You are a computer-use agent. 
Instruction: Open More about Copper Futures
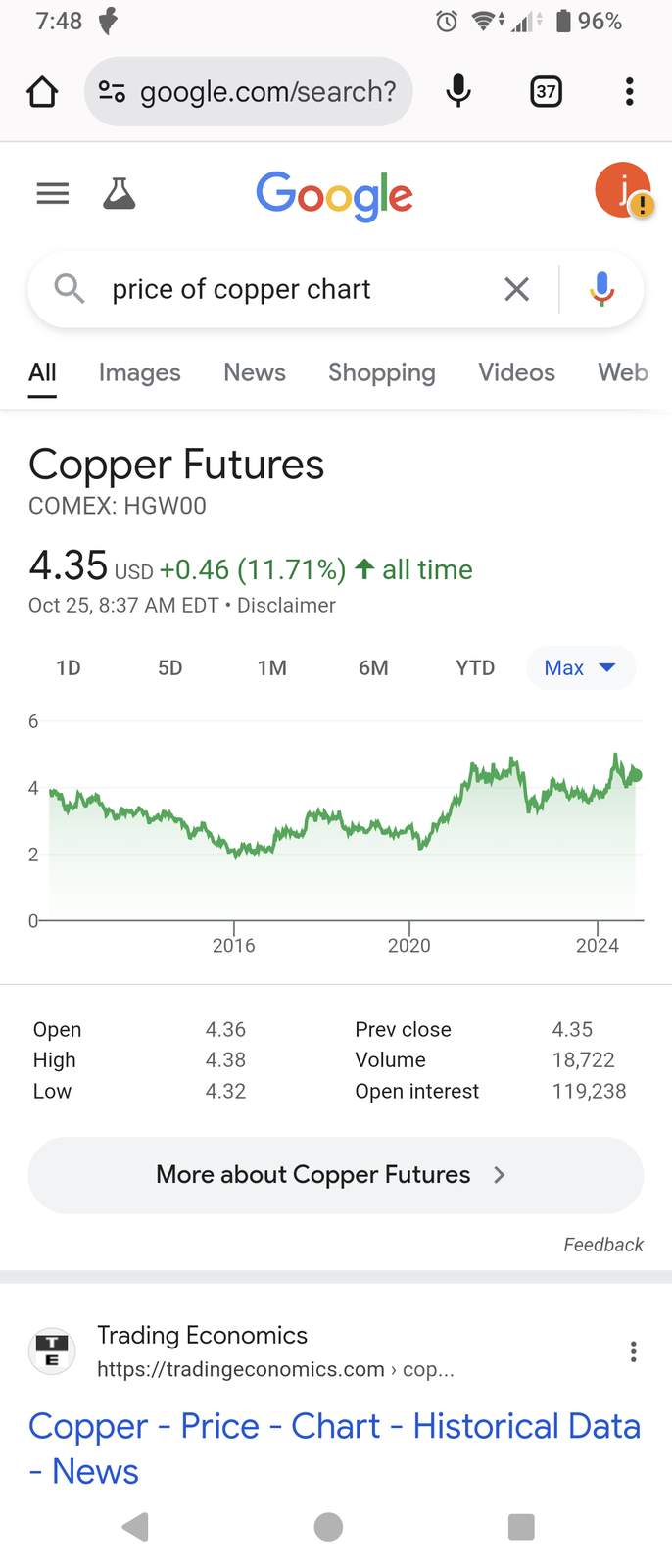tap(336, 1175)
